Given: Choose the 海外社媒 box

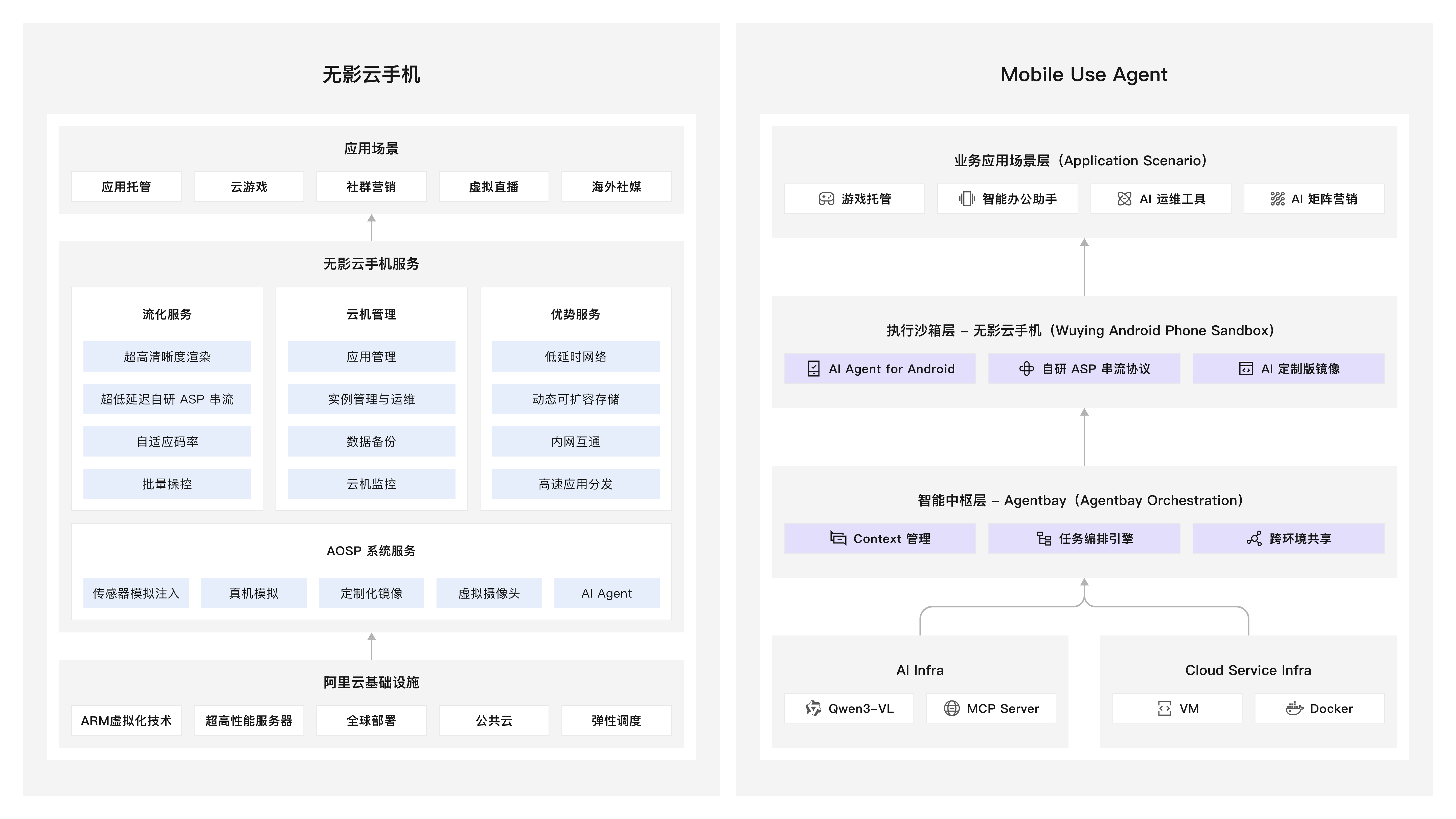Looking at the screenshot, I should 617,187.
